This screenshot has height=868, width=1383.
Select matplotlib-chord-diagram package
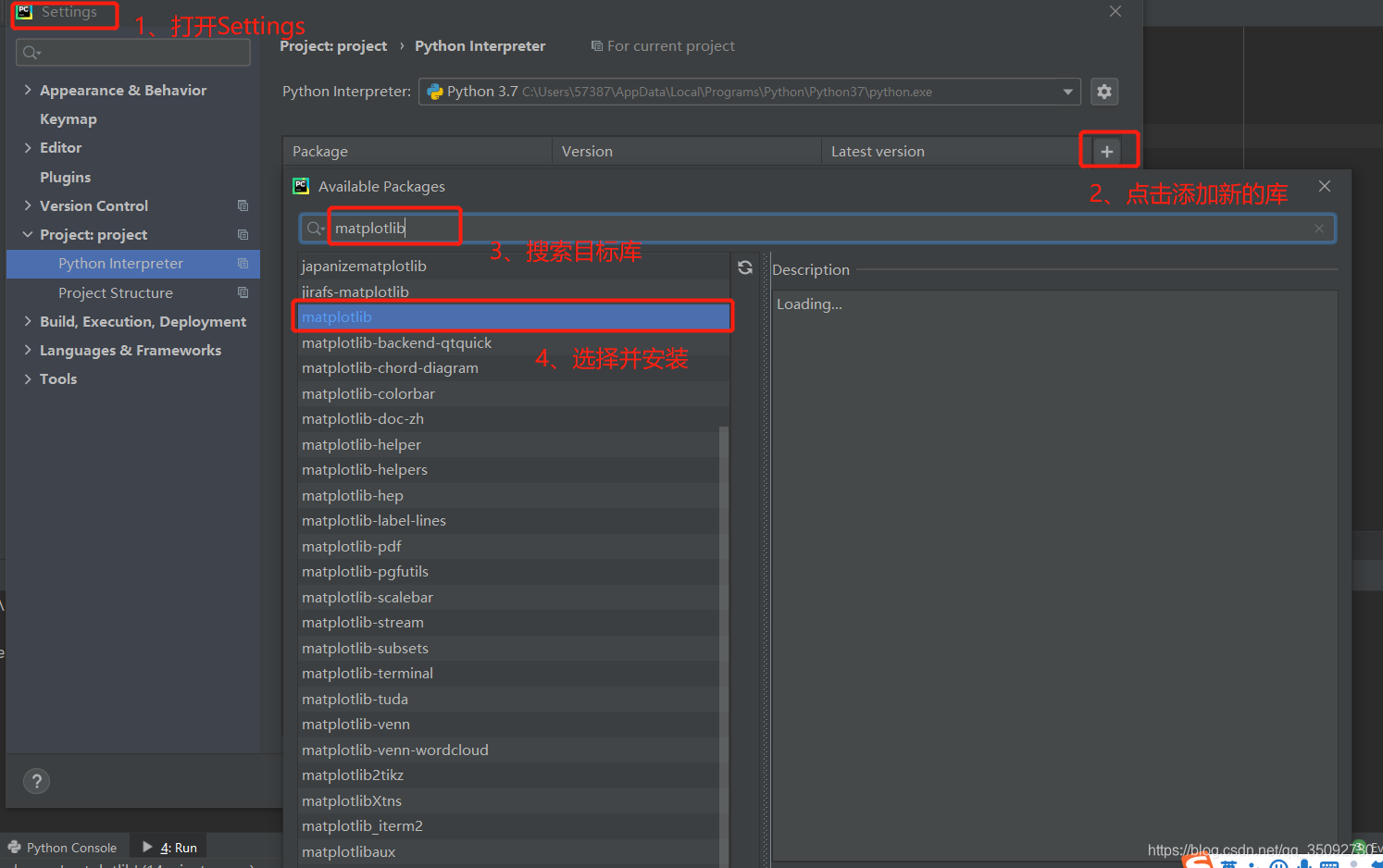tap(514, 368)
